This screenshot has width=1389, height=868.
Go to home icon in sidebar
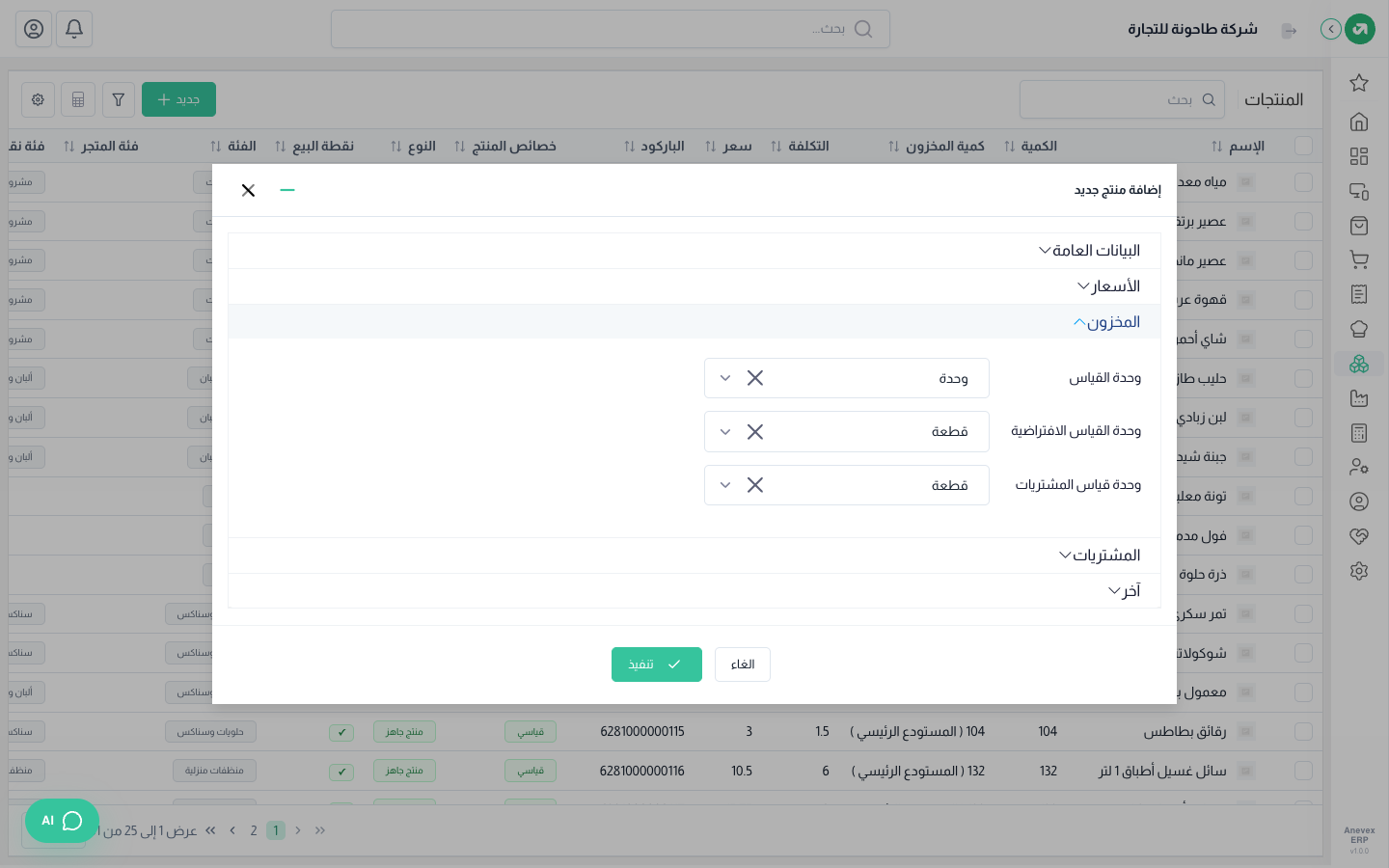pyautogui.click(x=1359, y=122)
